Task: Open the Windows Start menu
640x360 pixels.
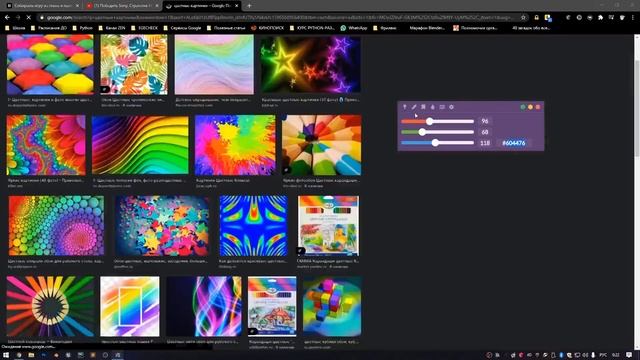Action: (x=6, y=355)
